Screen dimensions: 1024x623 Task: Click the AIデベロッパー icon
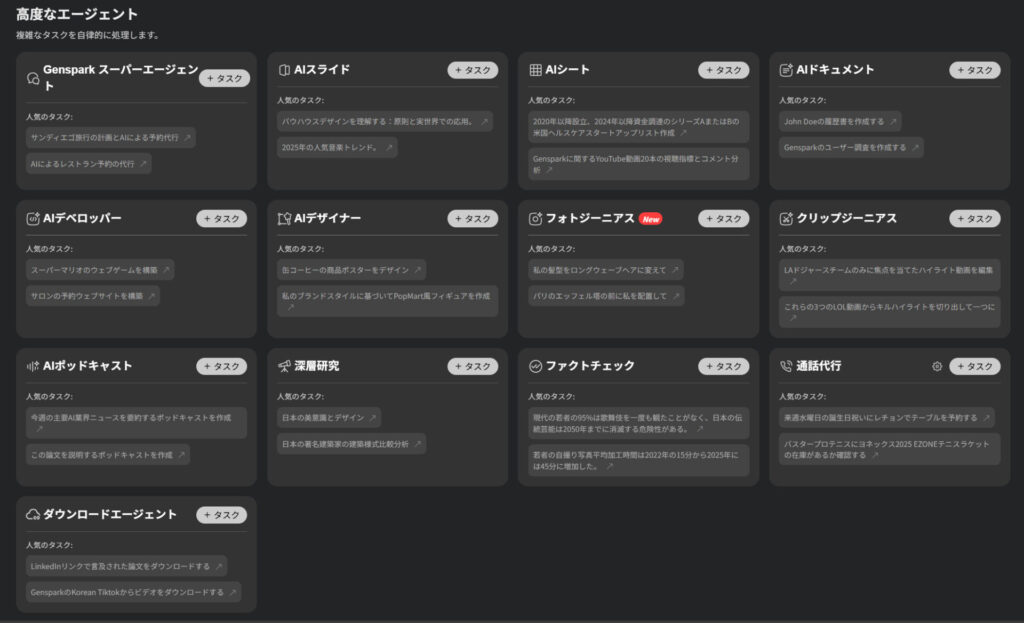point(33,218)
